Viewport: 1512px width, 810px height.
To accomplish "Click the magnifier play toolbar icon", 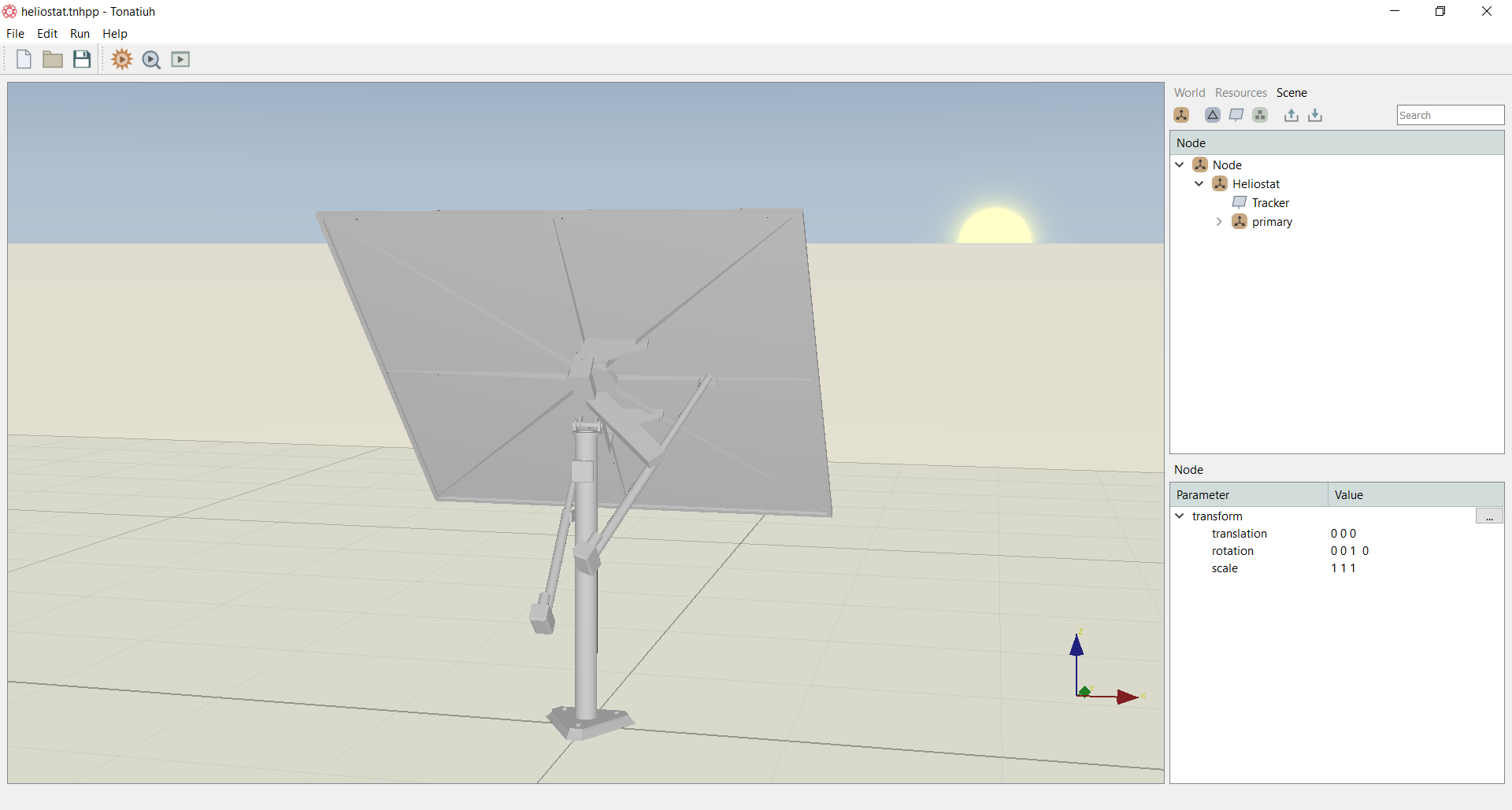I will (x=151, y=60).
